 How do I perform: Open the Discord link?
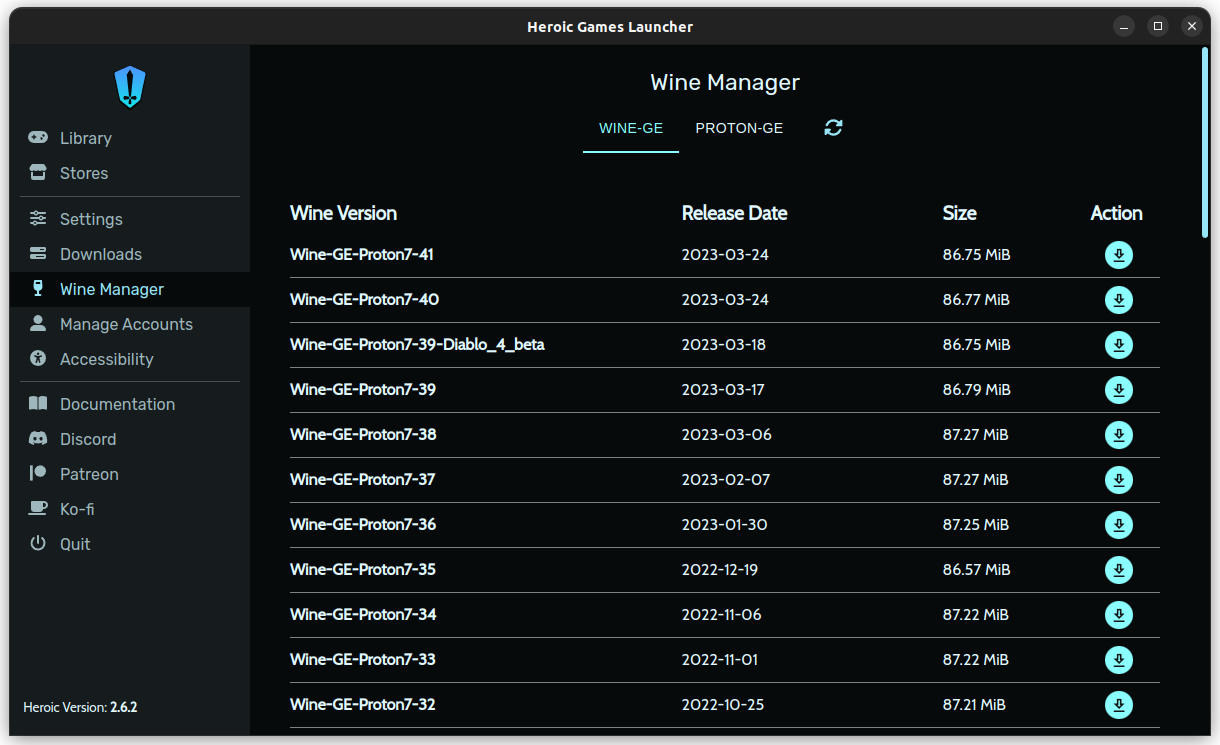click(130, 439)
